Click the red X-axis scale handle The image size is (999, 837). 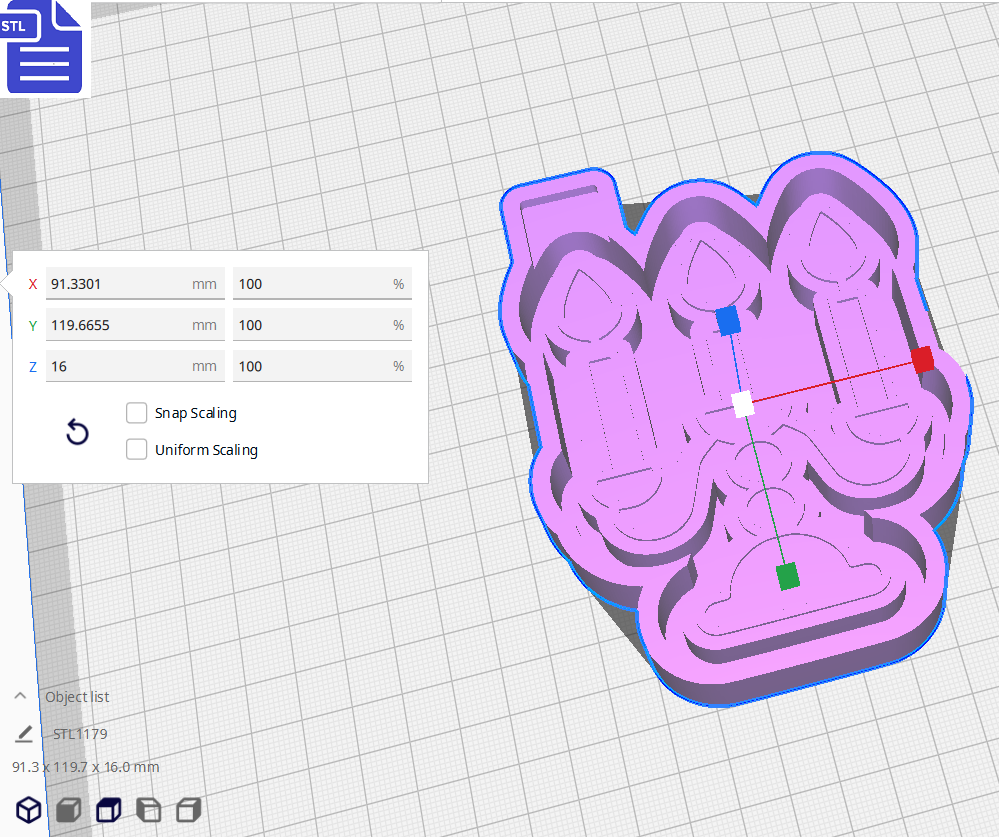[923, 361]
